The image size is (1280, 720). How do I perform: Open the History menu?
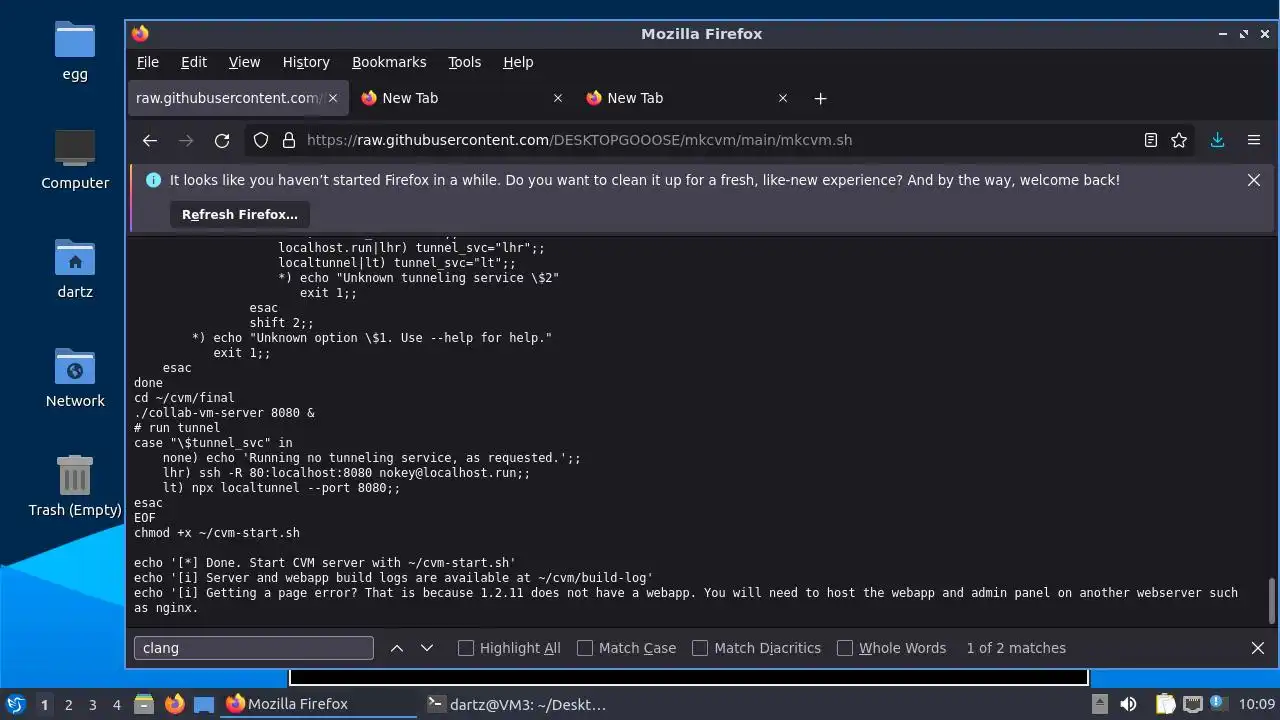click(306, 62)
